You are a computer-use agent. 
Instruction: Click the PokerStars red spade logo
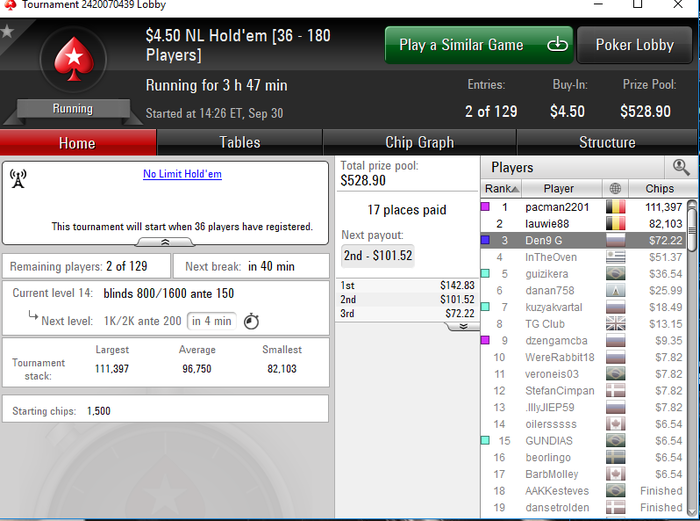[74, 59]
